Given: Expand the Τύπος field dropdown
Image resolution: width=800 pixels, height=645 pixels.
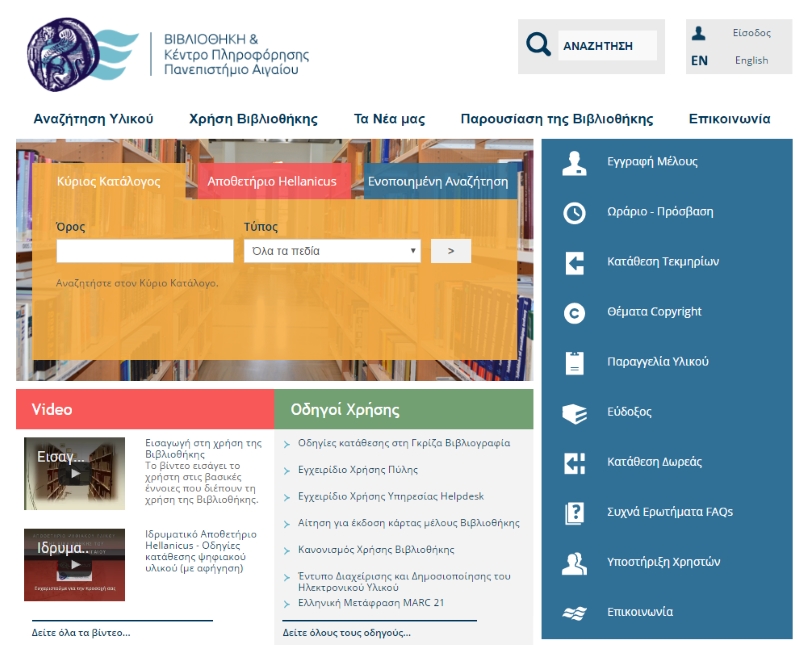Looking at the screenshot, I should [x=332, y=251].
